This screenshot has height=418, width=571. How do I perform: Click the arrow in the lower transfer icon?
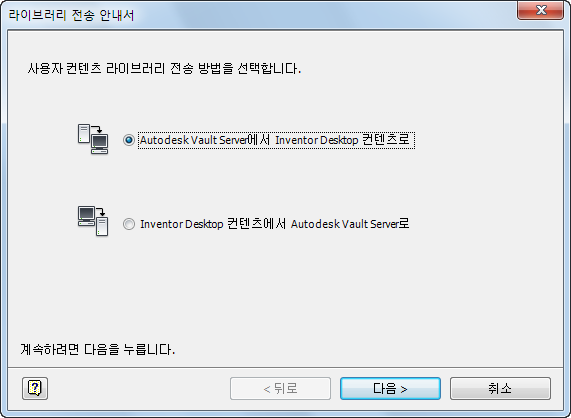100,211
